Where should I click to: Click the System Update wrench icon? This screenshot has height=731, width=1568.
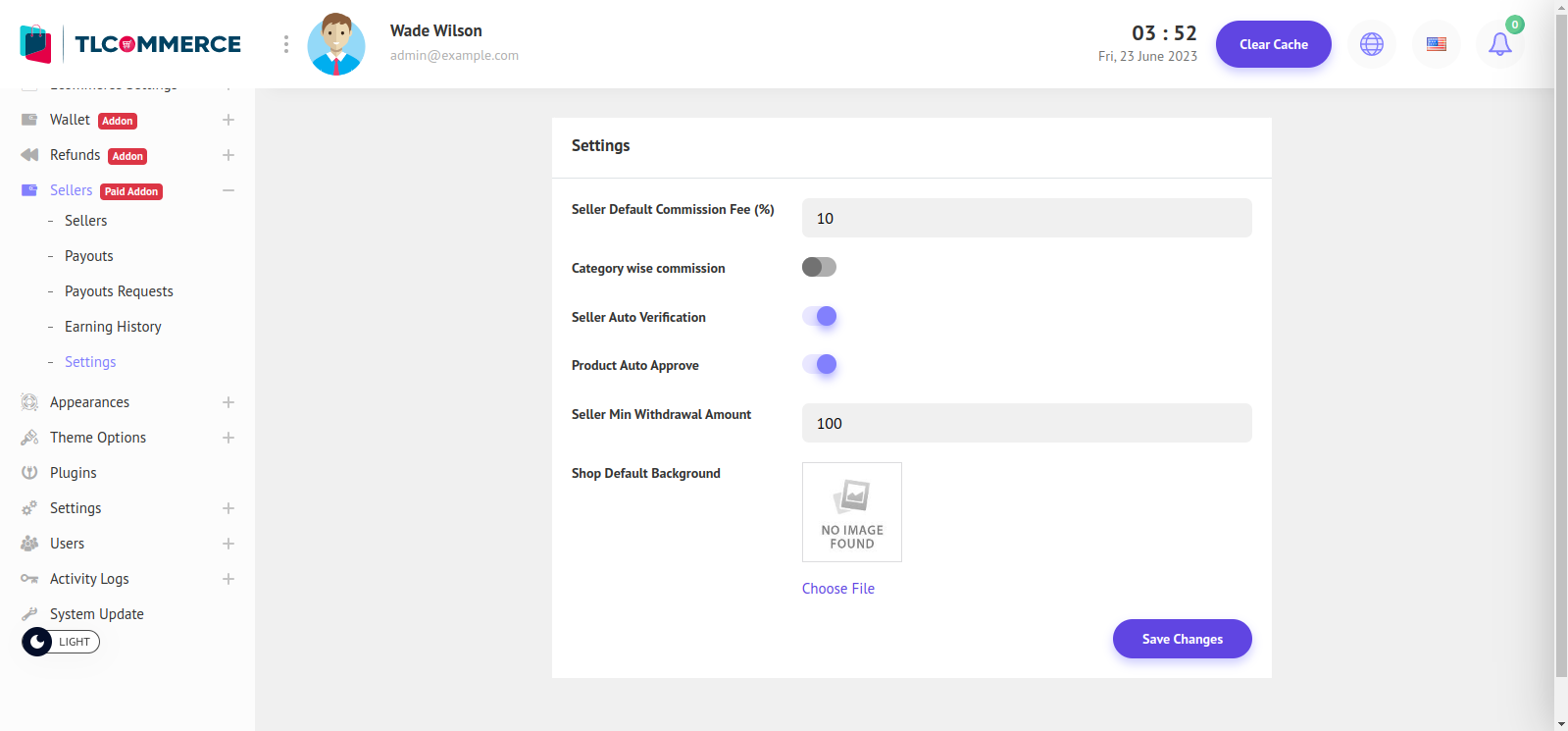tap(29, 614)
